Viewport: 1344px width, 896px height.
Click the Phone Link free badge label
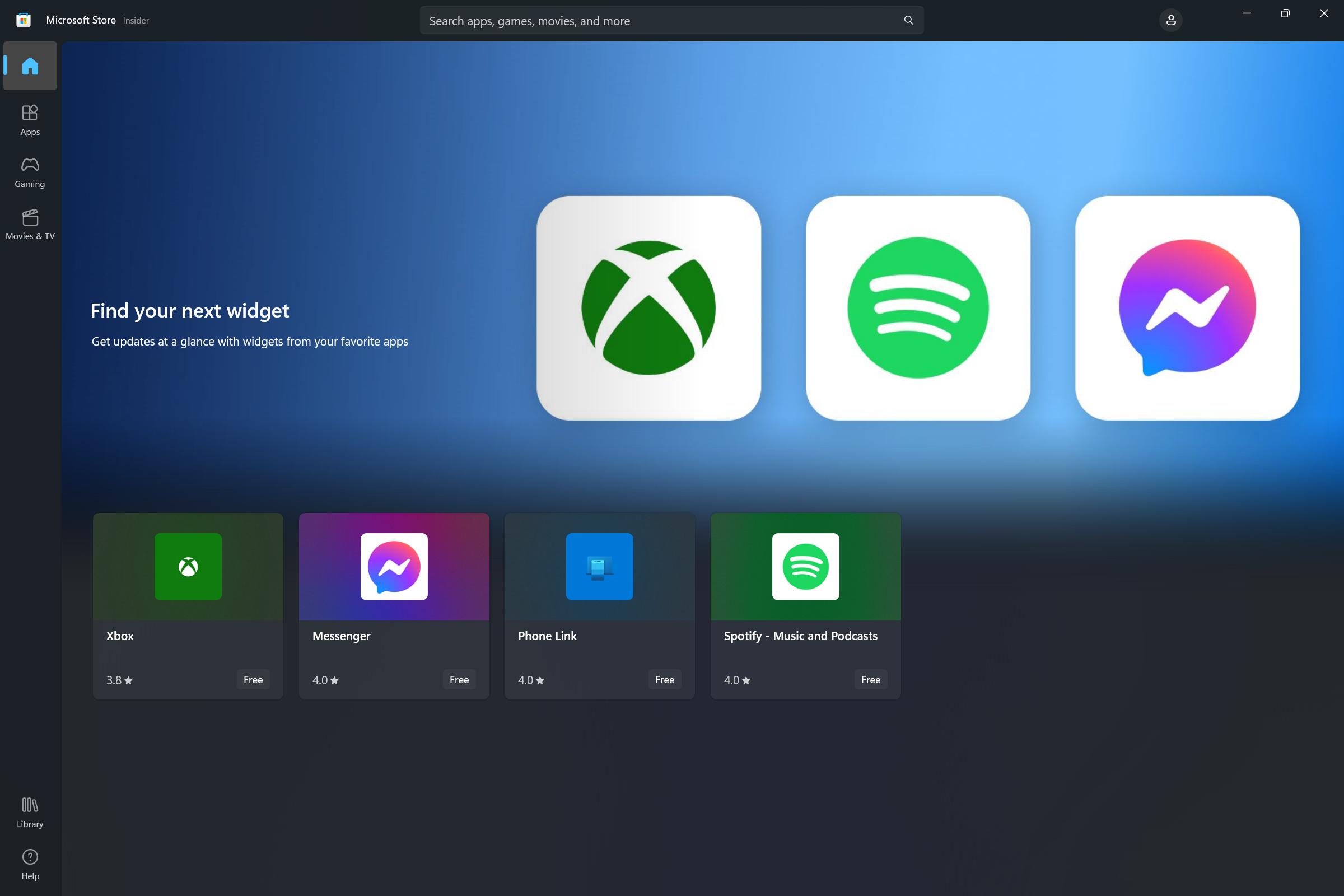(664, 680)
